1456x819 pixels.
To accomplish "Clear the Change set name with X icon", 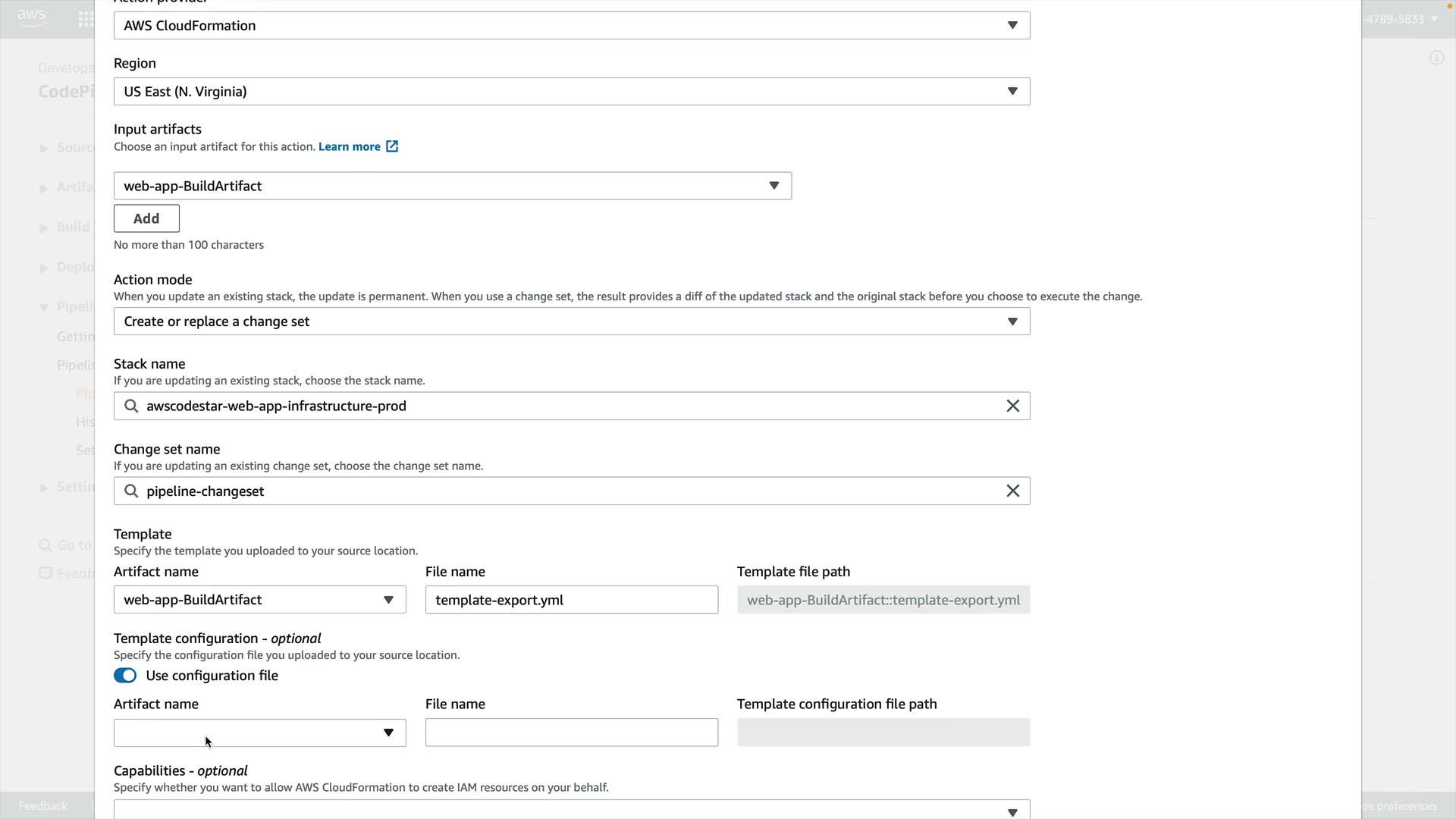I will 1012,491.
